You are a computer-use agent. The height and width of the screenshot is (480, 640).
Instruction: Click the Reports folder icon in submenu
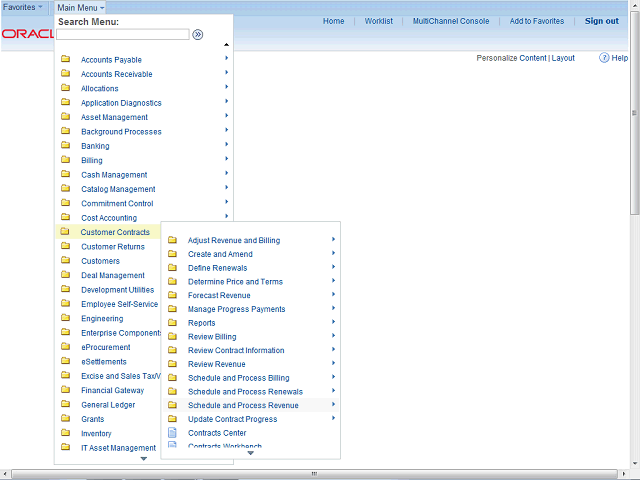[x=172, y=323]
